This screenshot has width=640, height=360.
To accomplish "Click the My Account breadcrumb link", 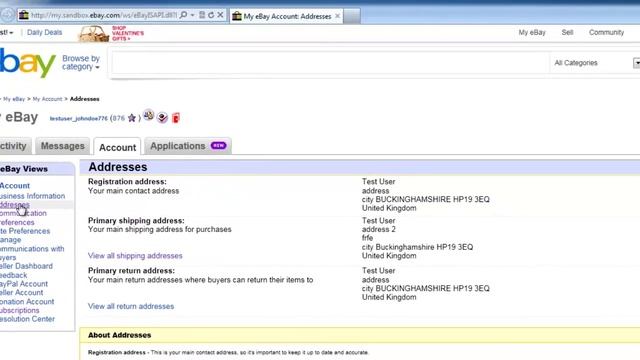I will point(47,99).
